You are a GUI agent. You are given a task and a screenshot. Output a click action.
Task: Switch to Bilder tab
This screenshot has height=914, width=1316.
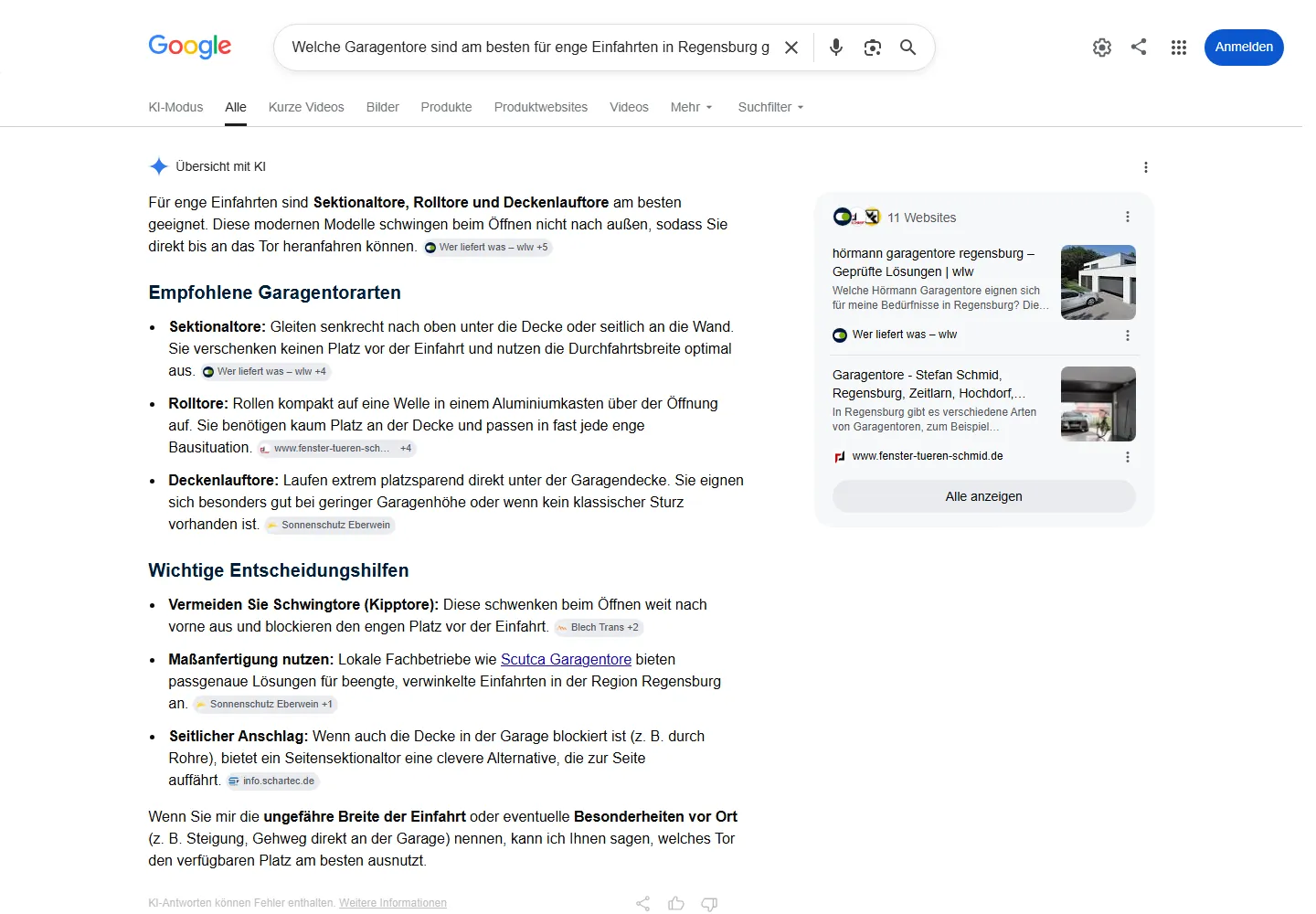click(383, 107)
